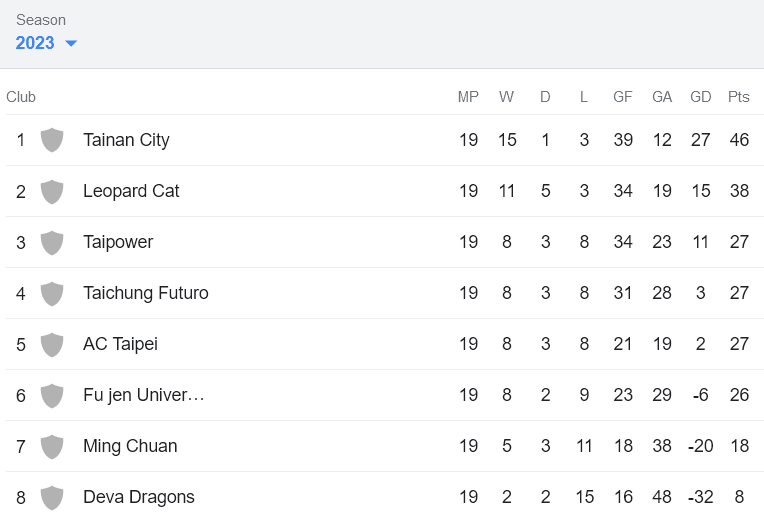Viewport: 764px width, 531px height.
Task: Click the Club column header
Action: point(21,97)
